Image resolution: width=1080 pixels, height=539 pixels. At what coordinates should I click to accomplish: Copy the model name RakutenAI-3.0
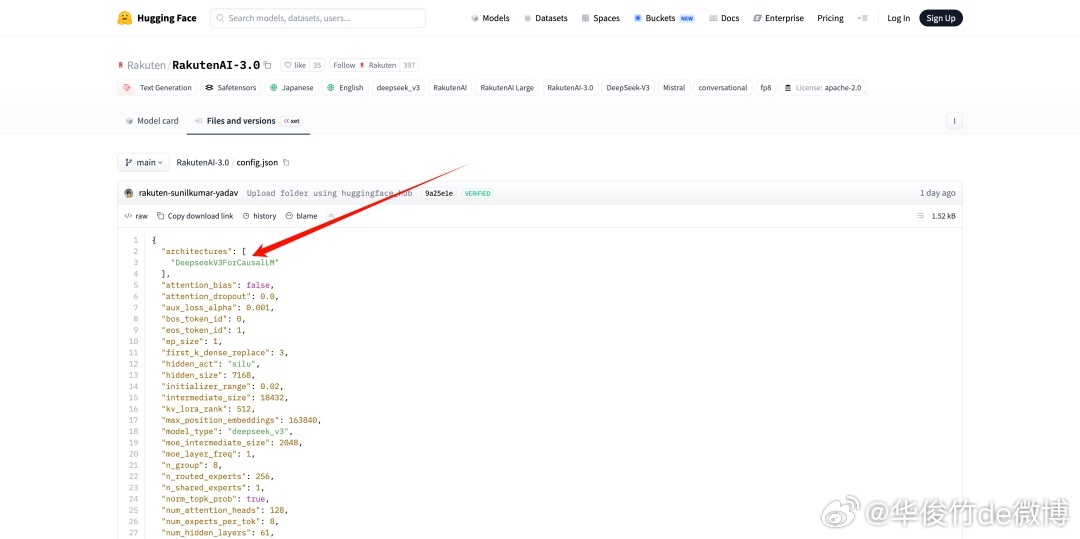coord(268,65)
